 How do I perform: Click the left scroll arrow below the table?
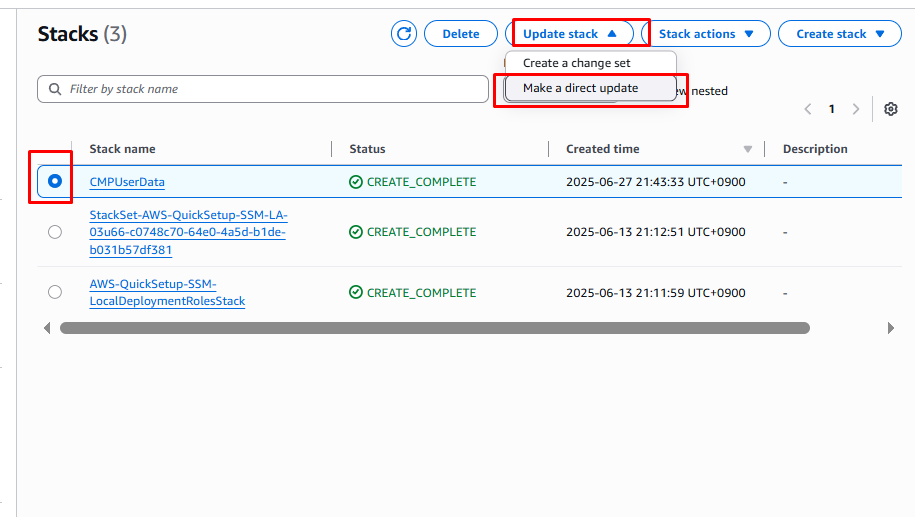(x=47, y=328)
